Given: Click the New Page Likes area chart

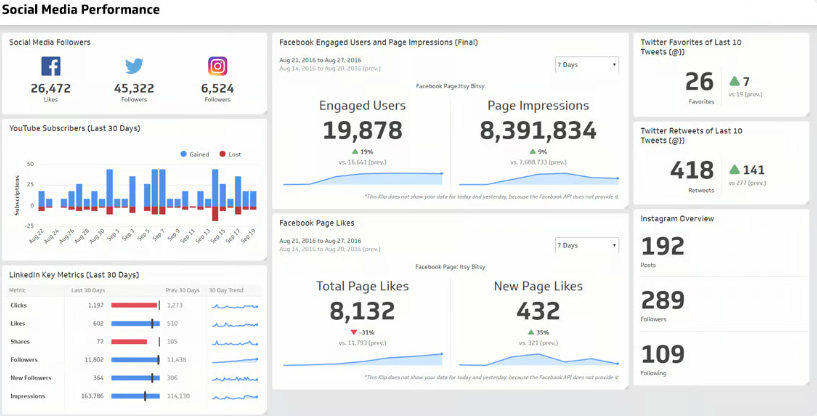Looking at the screenshot, I should point(539,360).
